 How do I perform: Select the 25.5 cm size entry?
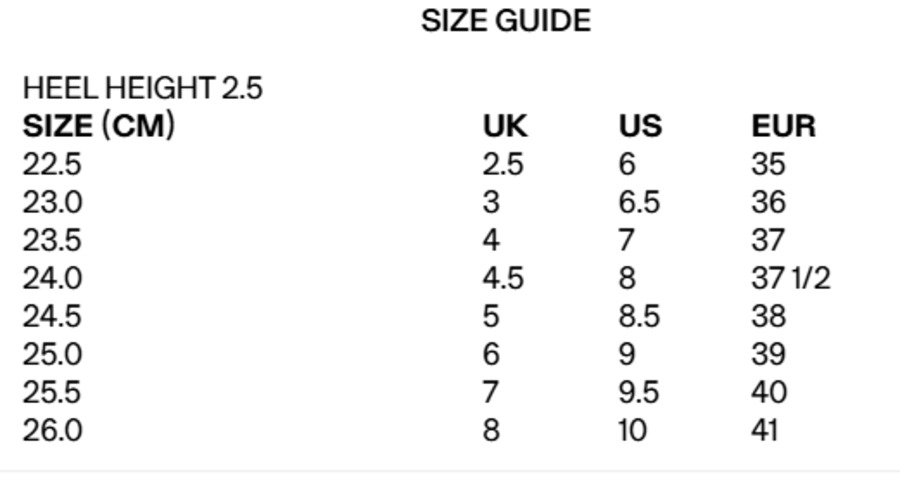coord(52,392)
